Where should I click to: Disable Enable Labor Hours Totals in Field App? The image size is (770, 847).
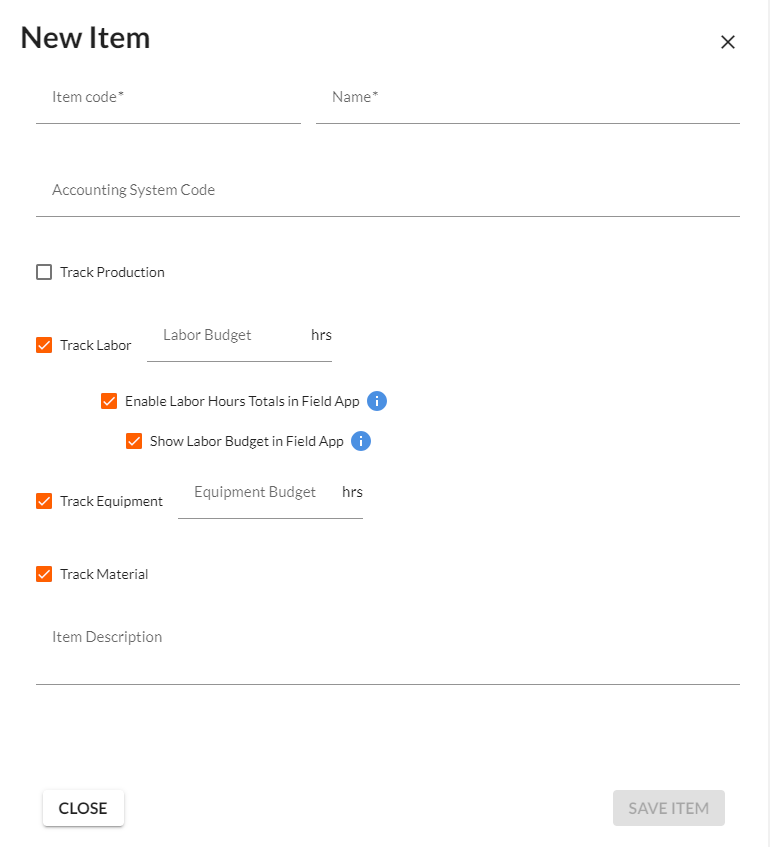(x=109, y=401)
